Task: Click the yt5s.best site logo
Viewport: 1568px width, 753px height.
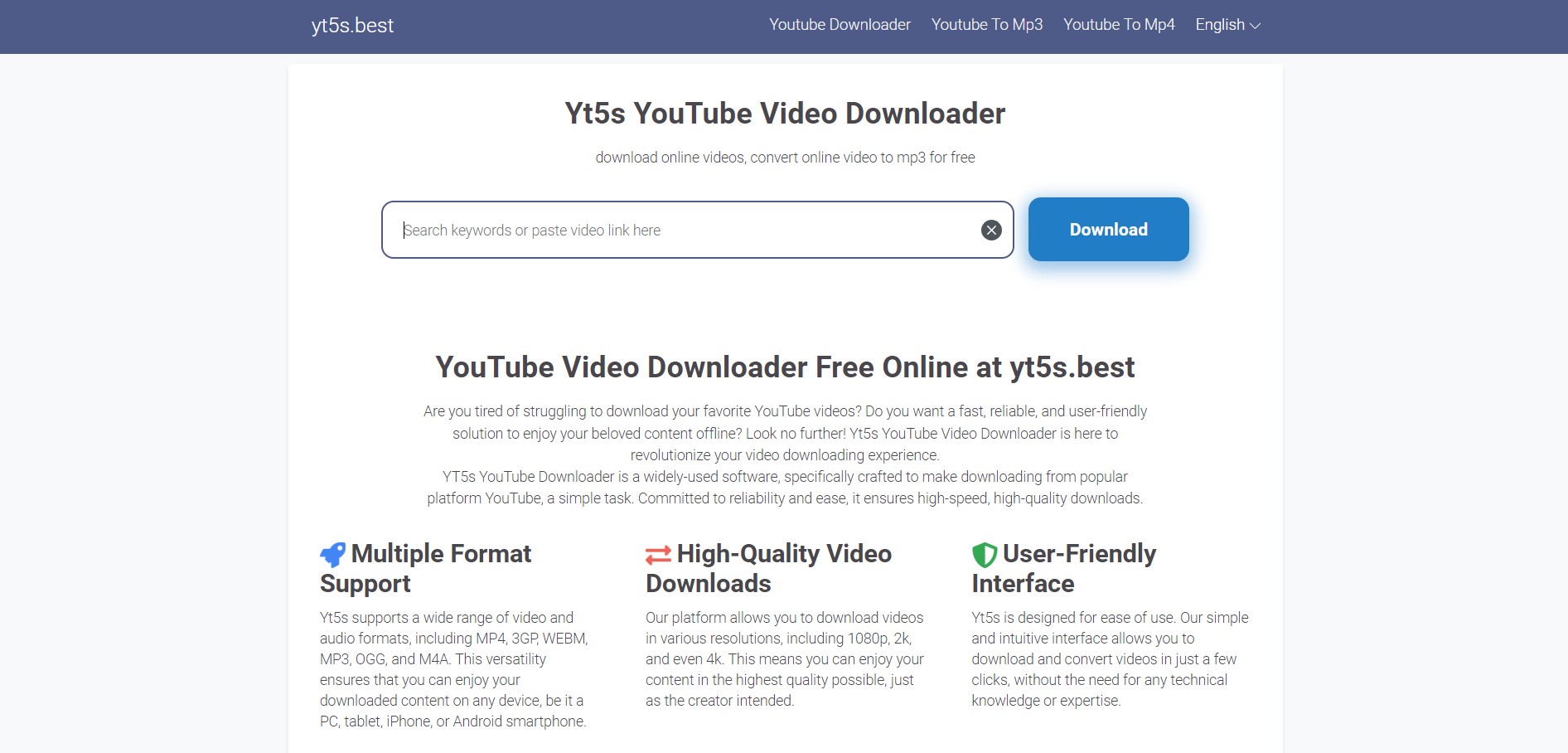Action: click(352, 26)
